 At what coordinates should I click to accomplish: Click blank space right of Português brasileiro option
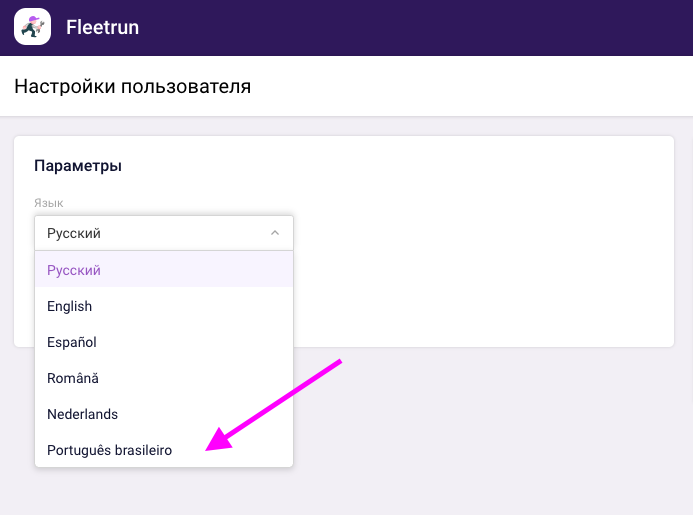click(x=250, y=450)
